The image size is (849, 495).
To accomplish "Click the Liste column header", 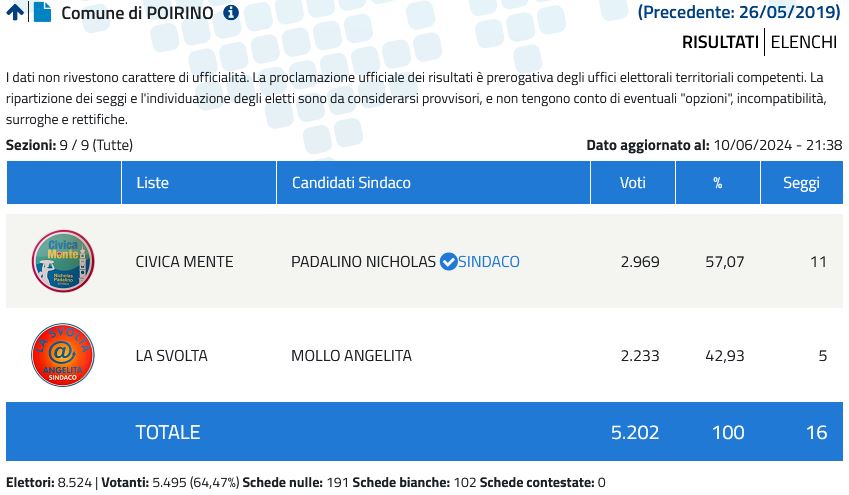I will click(152, 183).
